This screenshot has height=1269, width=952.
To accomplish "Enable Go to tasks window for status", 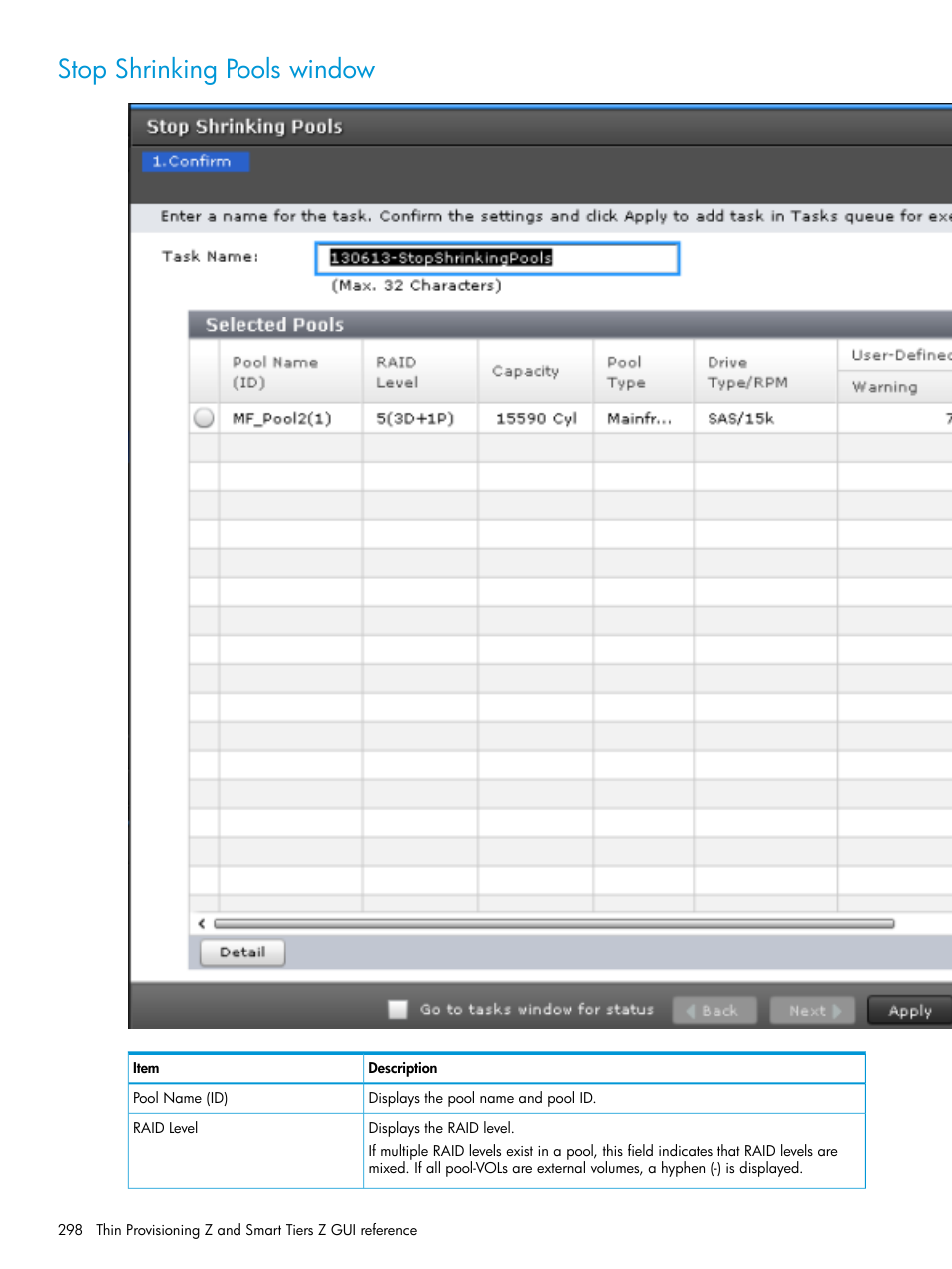I will [x=398, y=1009].
